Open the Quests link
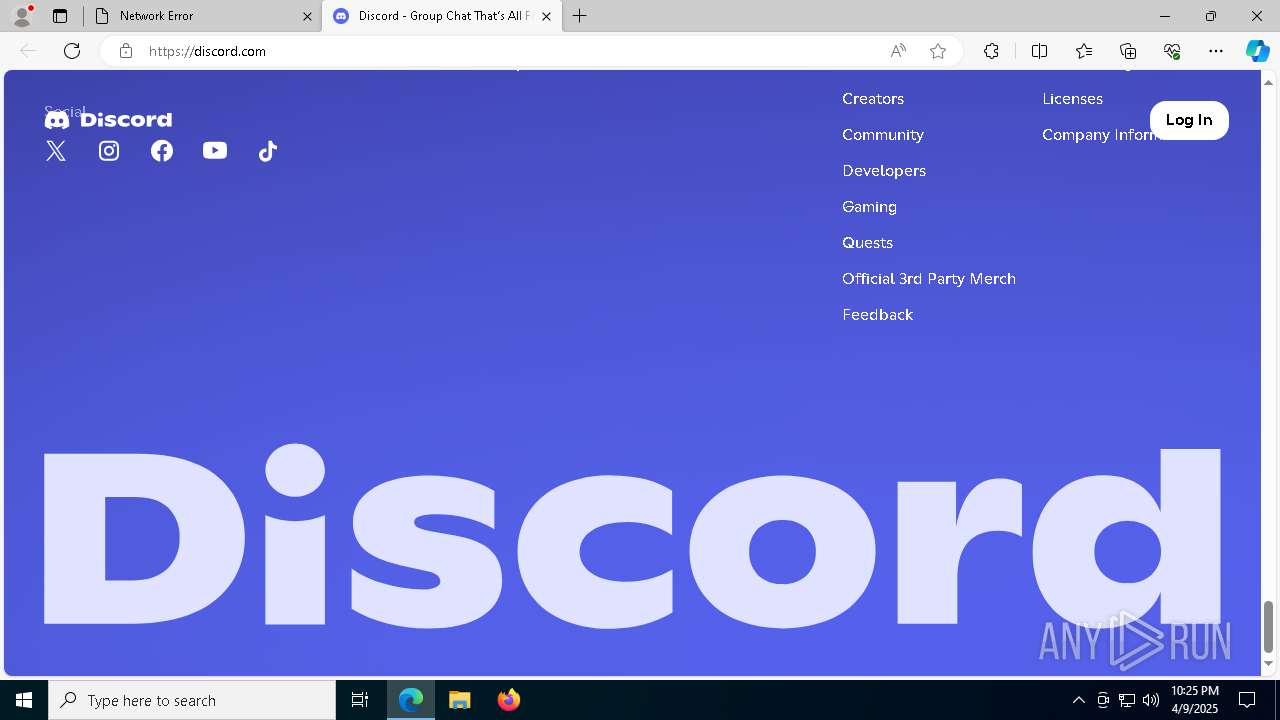Viewport: 1280px width, 720px height. coord(867,243)
